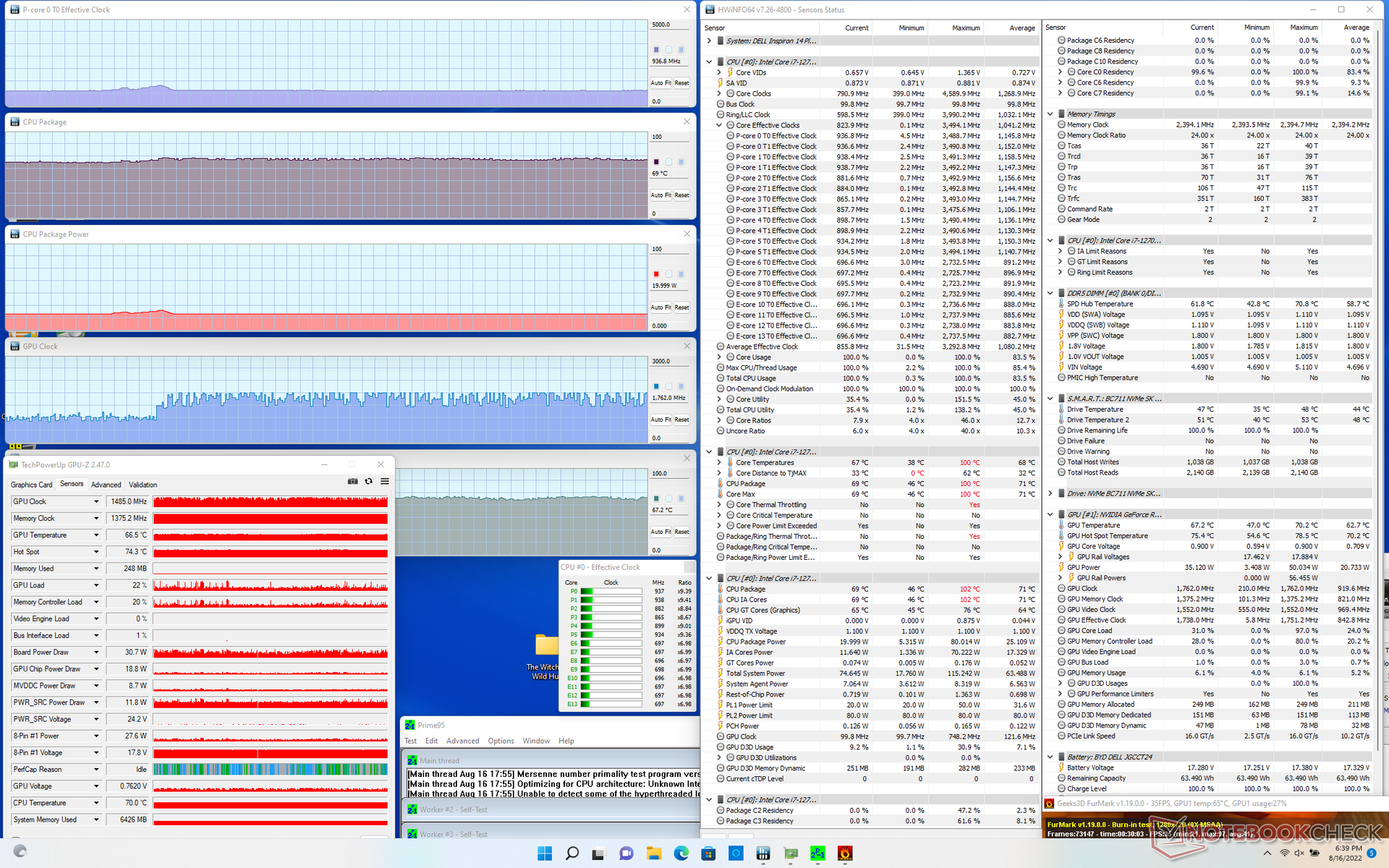Open File Explorer from the taskbar
This screenshot has height=868, width=1389.
tap(654, 854)
